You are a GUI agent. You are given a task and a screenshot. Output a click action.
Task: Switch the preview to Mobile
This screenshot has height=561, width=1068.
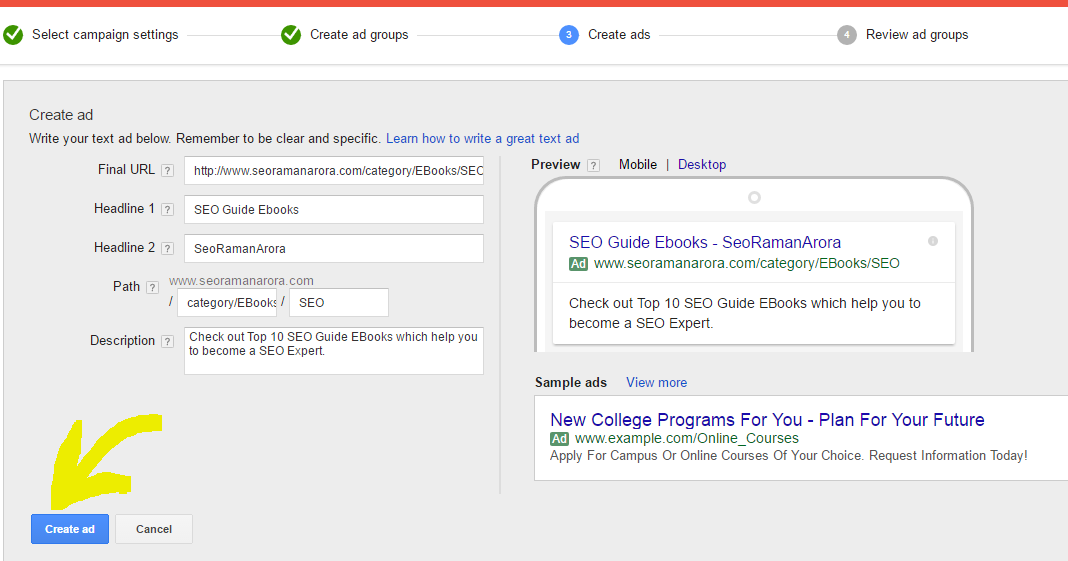pos(638,165)
